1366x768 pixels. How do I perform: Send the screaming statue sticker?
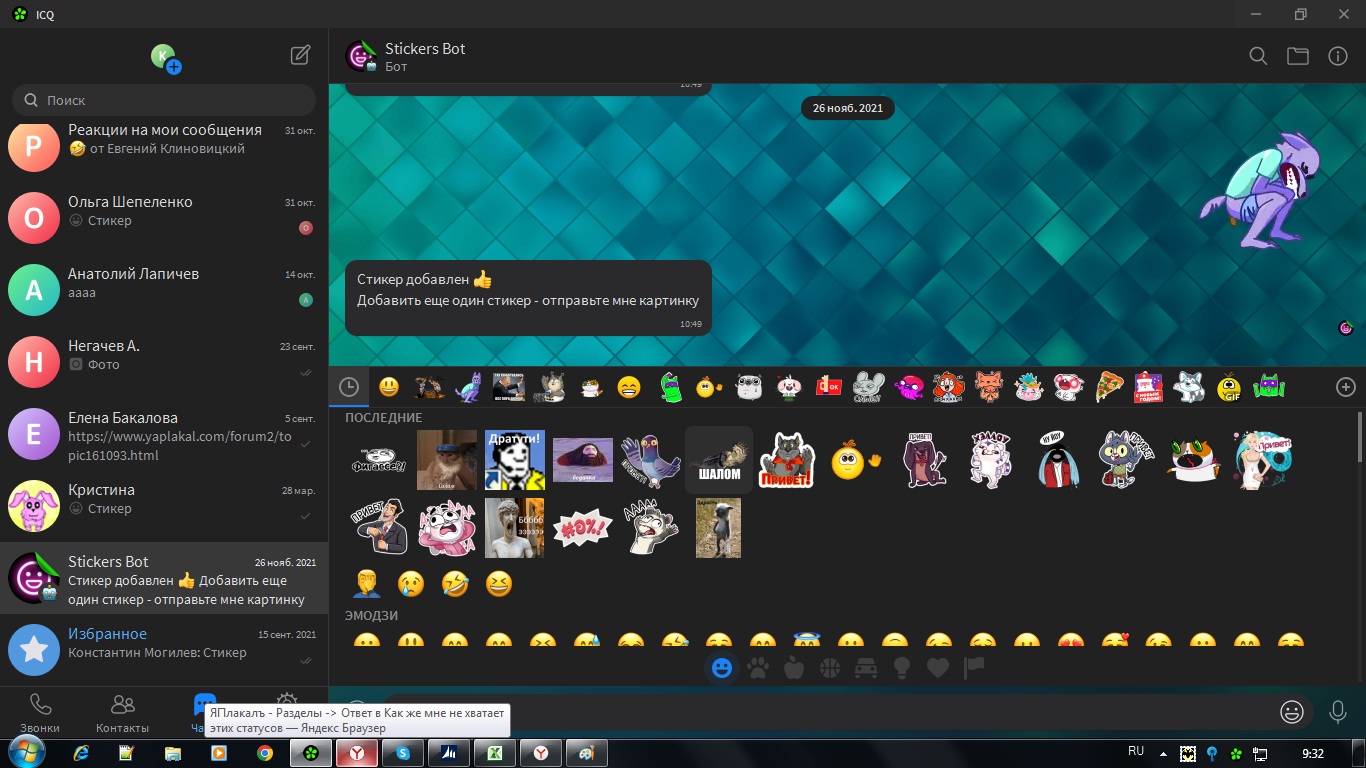pos(515,528)
